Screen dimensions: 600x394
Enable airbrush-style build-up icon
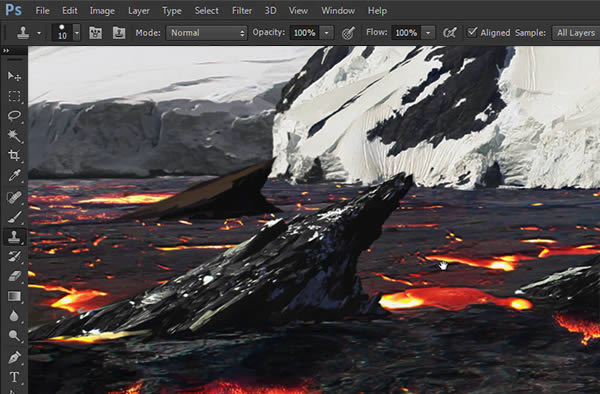[x=450, y=33]
